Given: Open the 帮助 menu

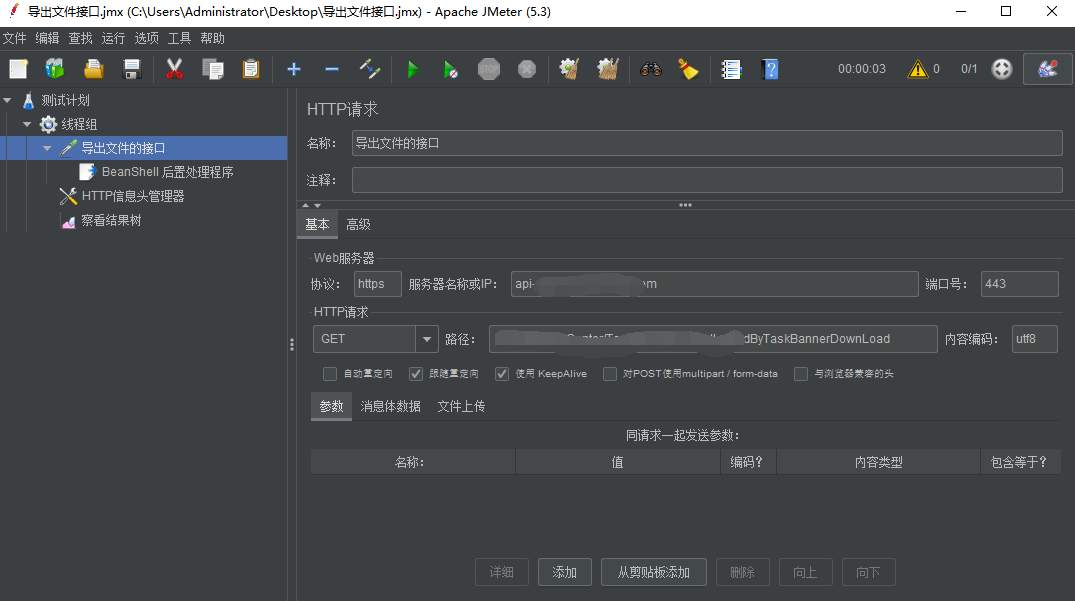Looking at the screenshot, I should [x=212, y=38].
